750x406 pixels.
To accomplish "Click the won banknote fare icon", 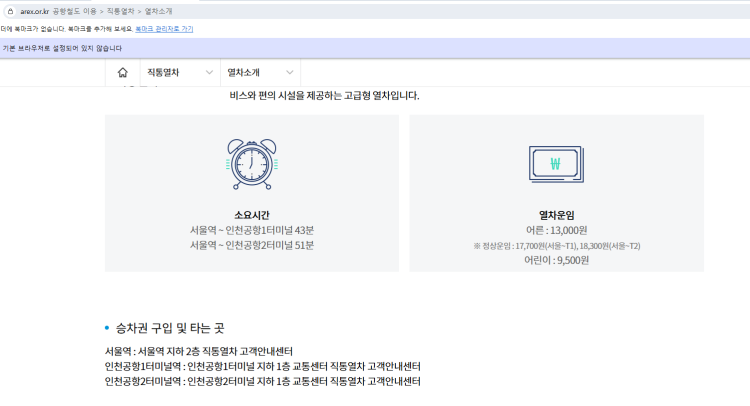I will click(556, 164).
